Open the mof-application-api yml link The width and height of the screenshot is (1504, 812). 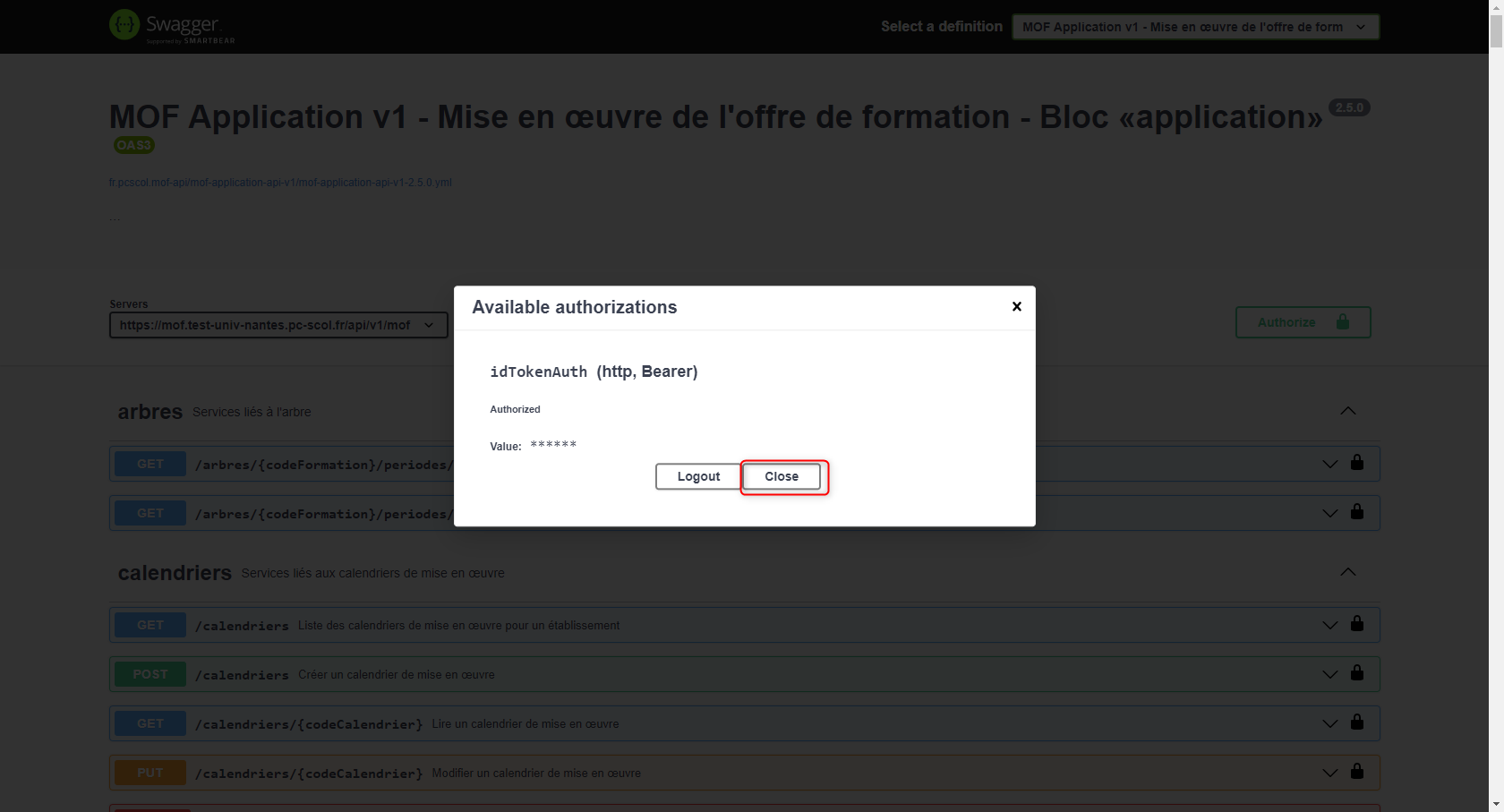pos(280,183)
